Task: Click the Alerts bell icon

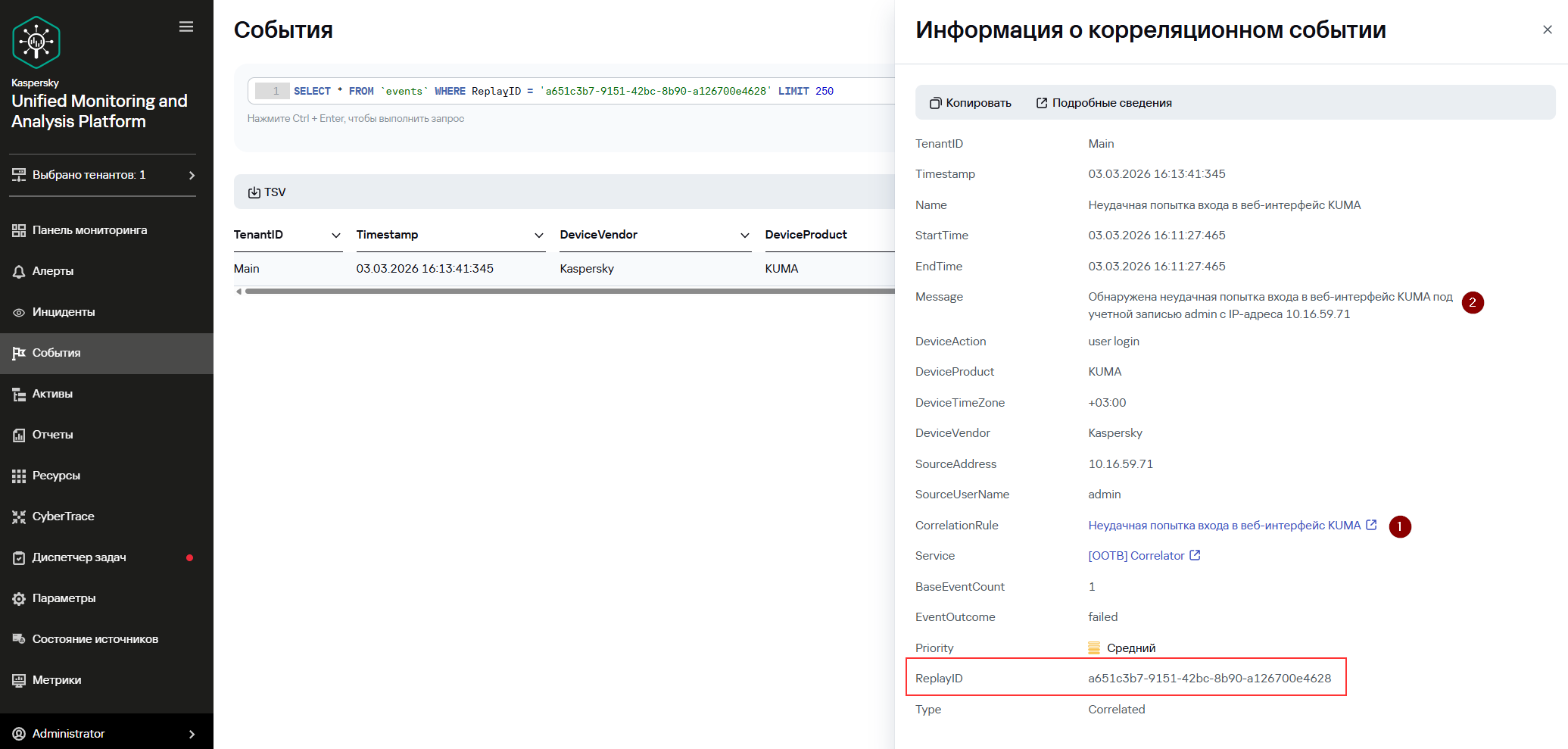Action: click(19, 271)
